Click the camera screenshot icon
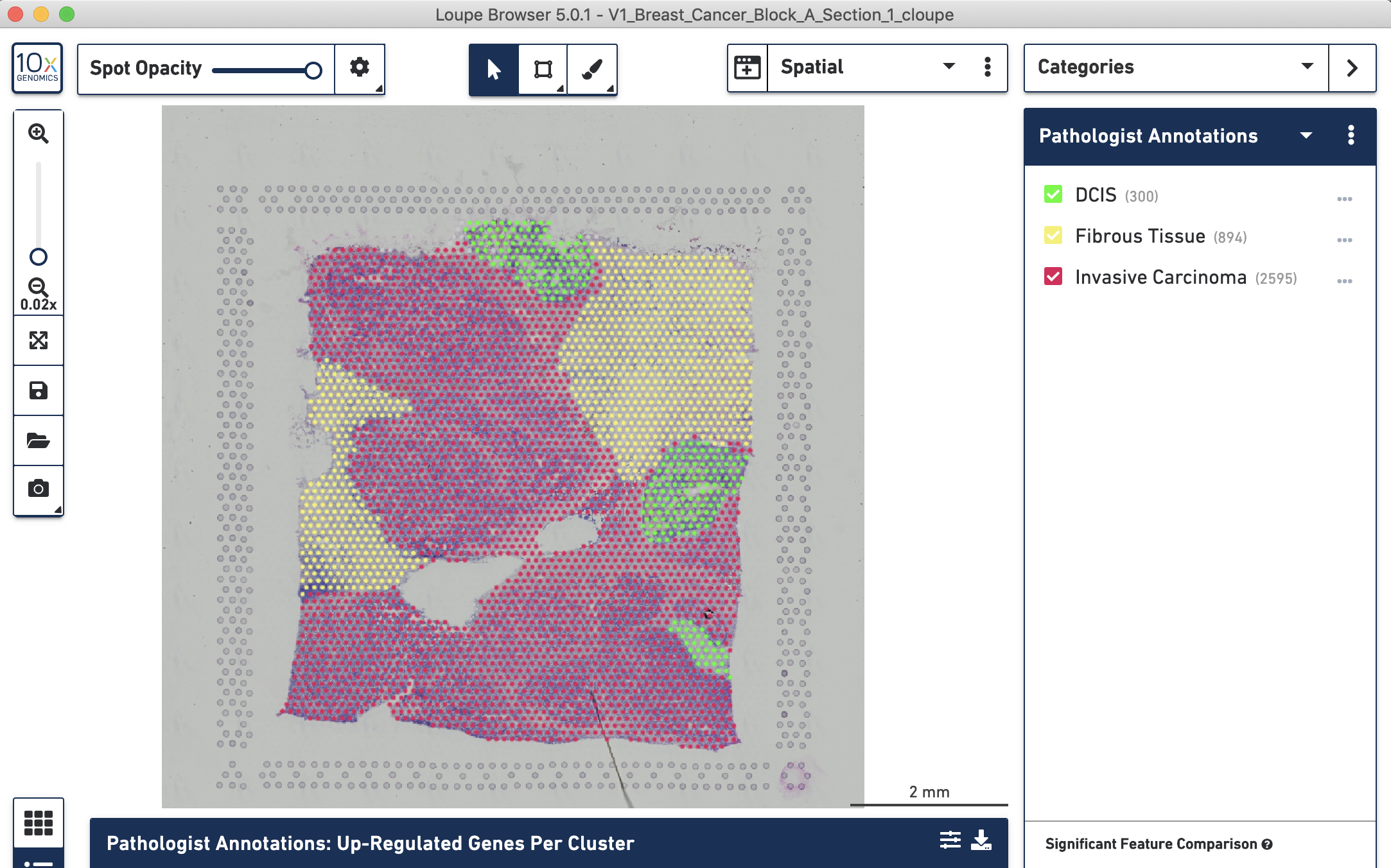Viewport: 1391px width, 868px height. [39, 490]
